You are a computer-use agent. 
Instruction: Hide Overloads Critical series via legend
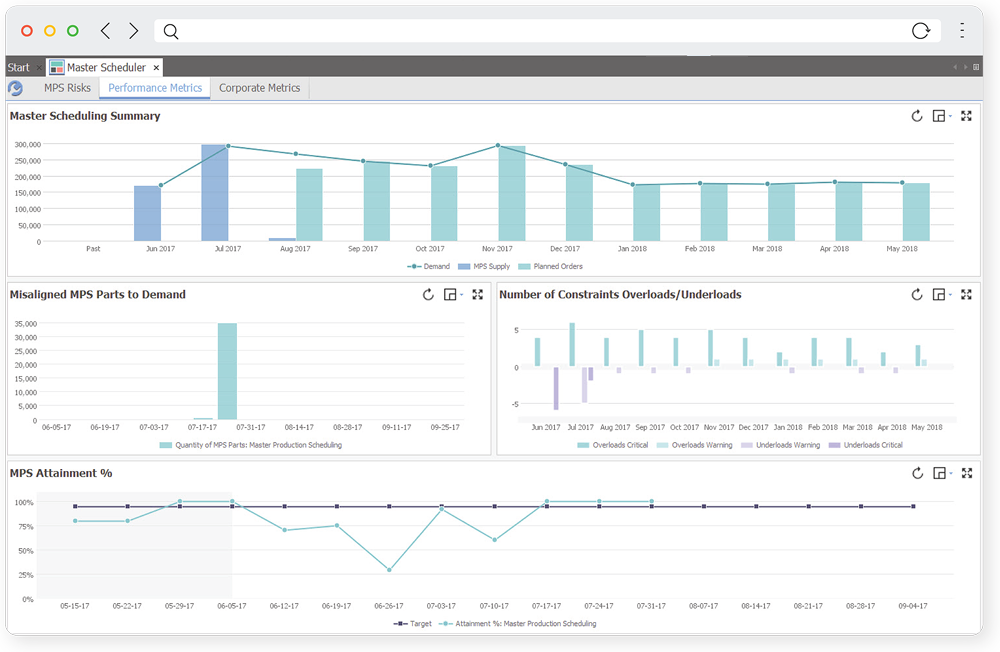[x=614, y=445]
